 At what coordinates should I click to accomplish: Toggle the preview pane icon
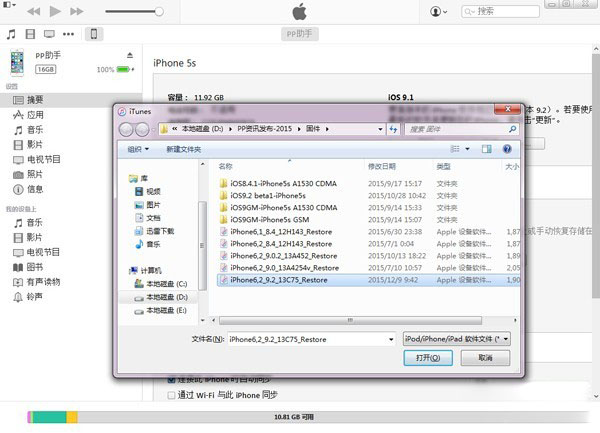(x=486, y=149)
